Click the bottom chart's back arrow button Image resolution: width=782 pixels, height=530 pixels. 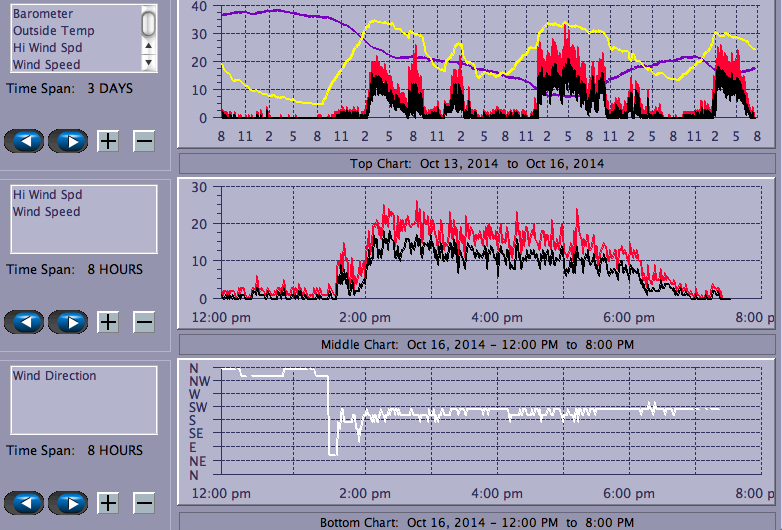(24, 503)
